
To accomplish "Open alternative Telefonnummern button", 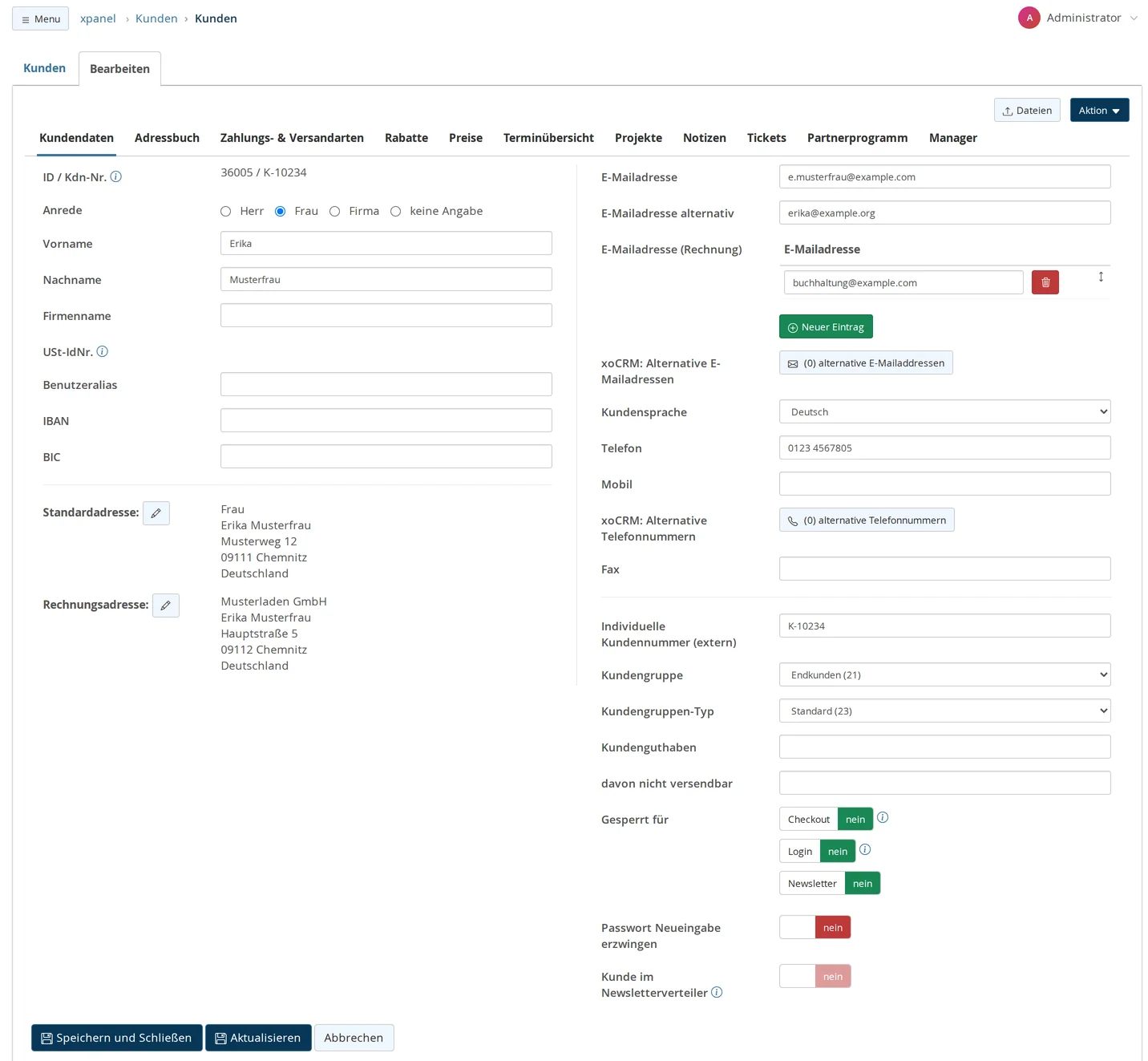I will [867, 520].
